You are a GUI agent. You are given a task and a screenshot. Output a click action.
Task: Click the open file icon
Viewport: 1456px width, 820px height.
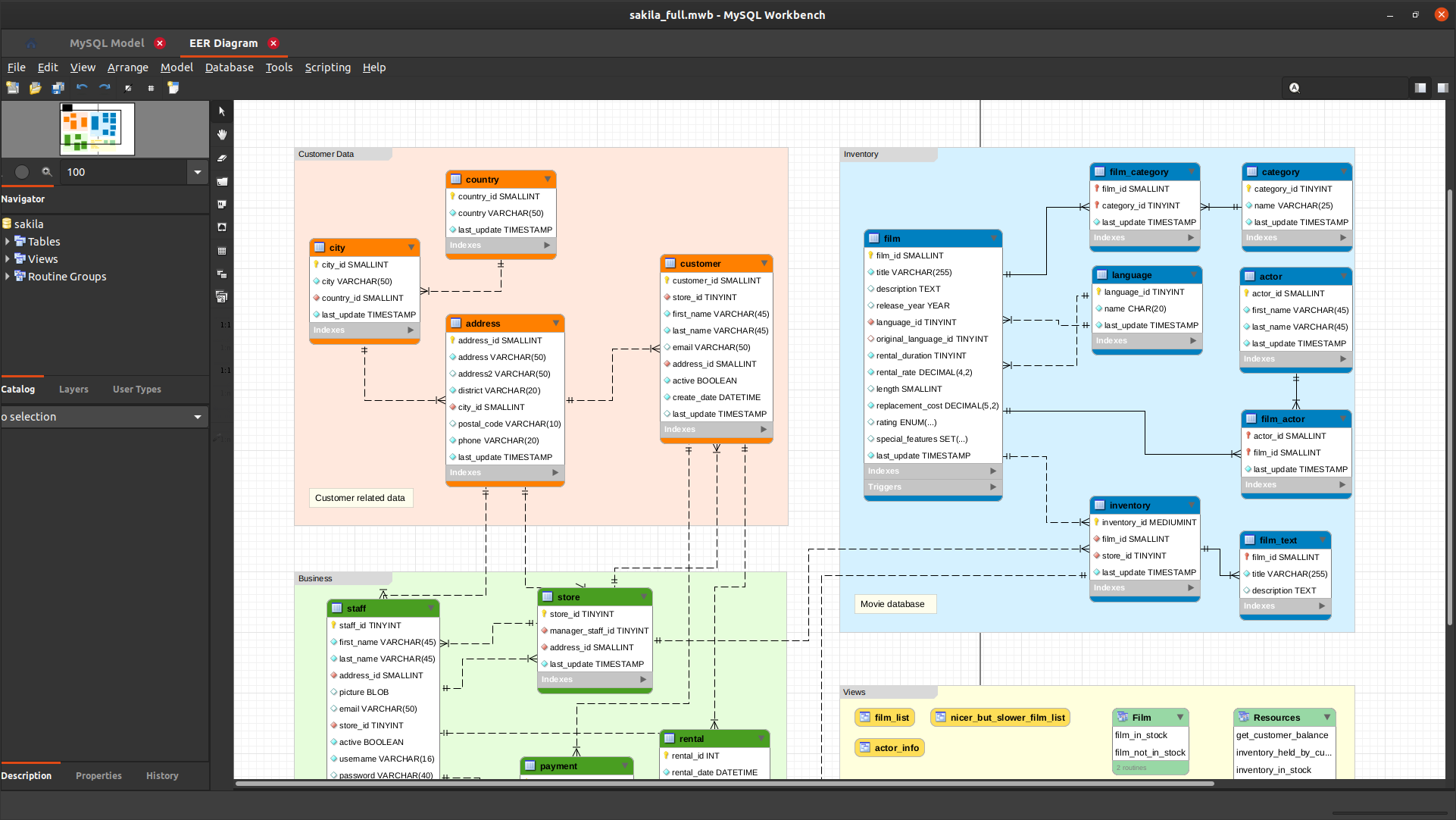pyautogui.click(x=34, y=88)
